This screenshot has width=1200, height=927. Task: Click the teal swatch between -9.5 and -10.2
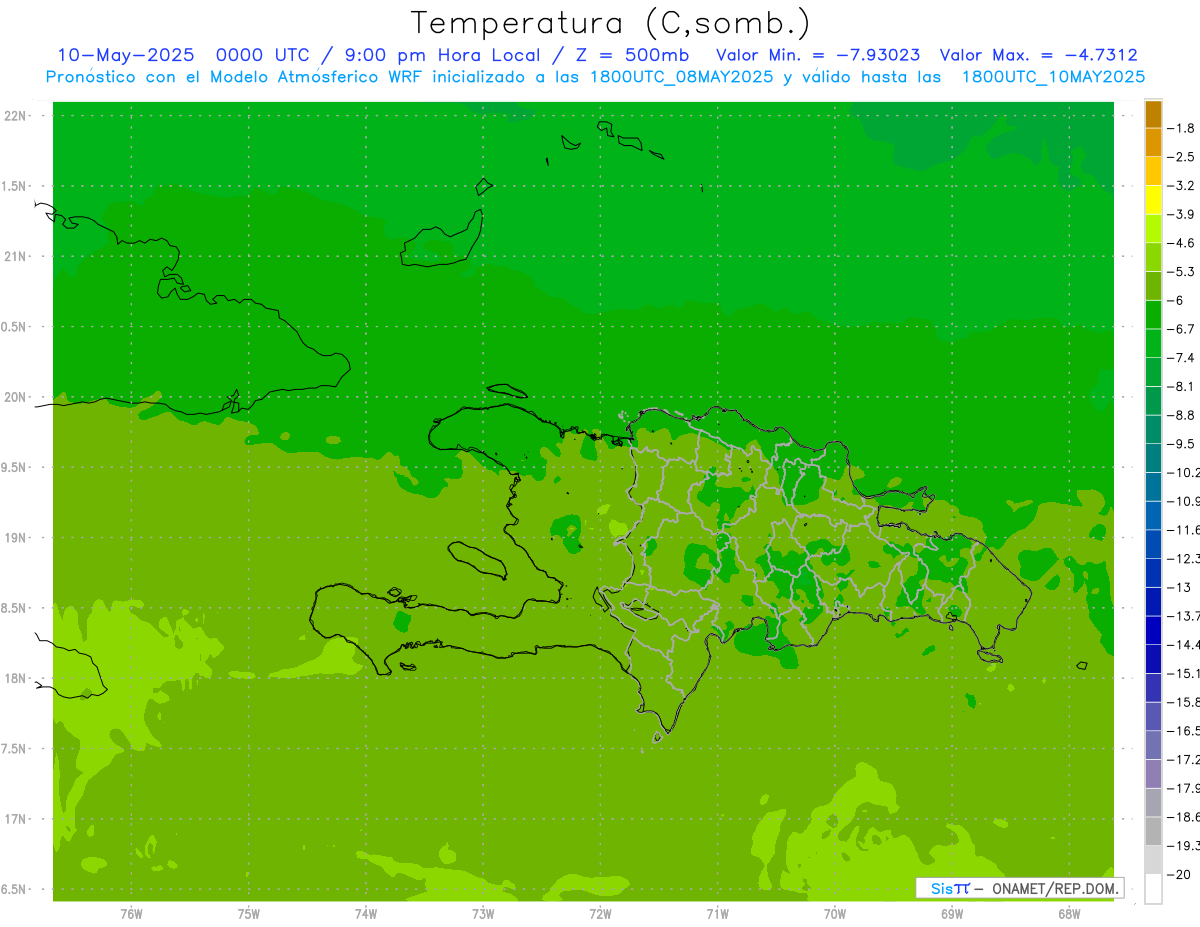pos(1153,458)
